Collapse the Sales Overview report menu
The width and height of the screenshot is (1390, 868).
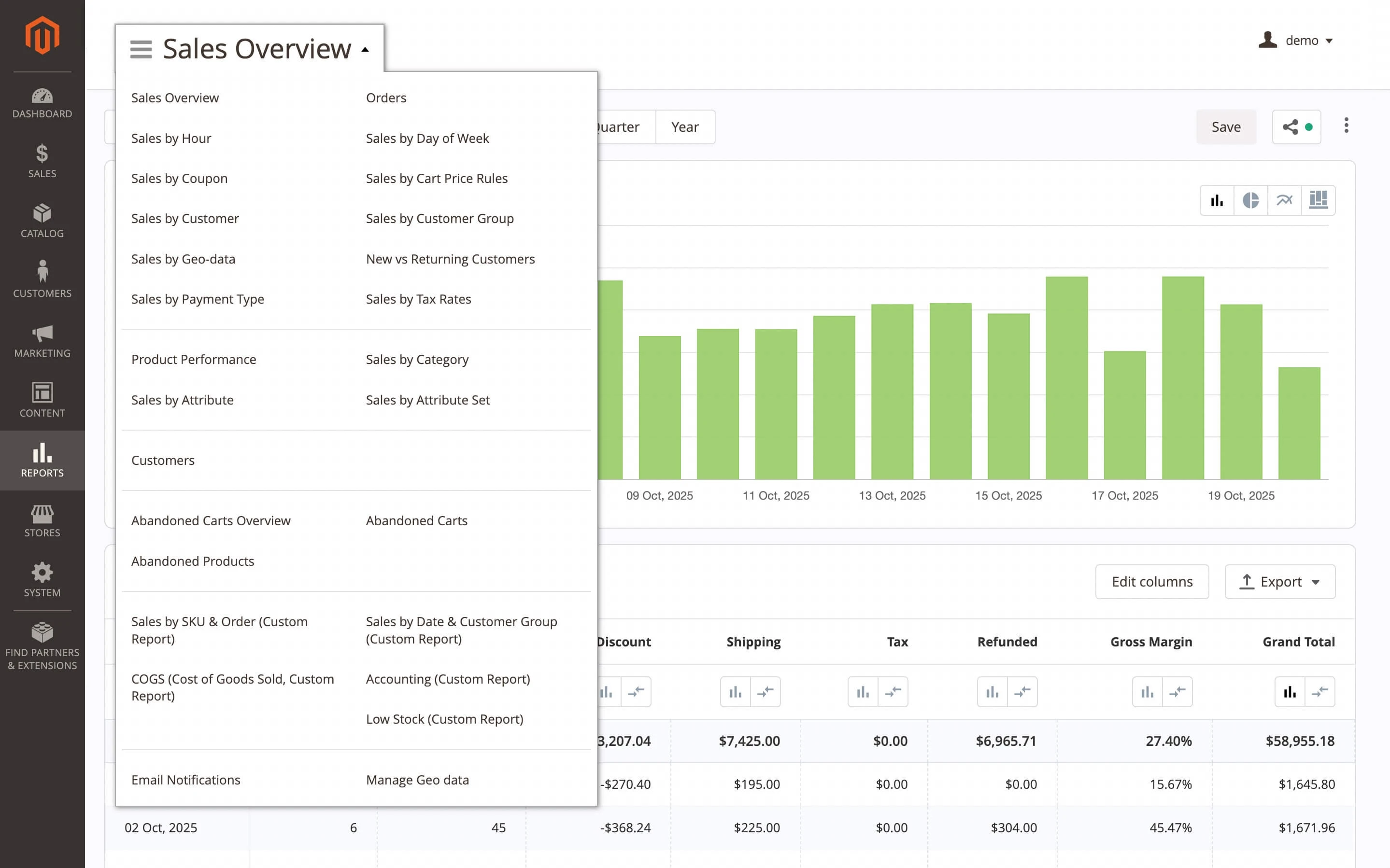pyautogui.click(x=365, y=49)
